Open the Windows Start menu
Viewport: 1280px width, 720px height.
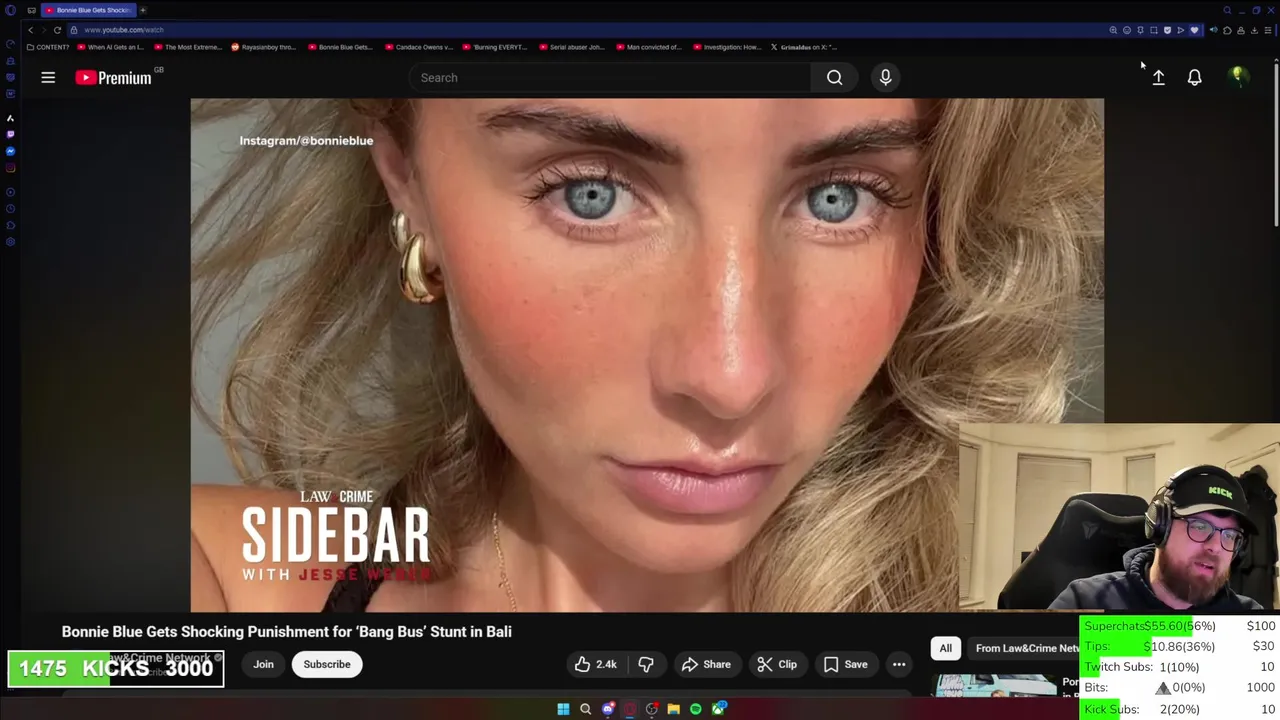point(563,709)
